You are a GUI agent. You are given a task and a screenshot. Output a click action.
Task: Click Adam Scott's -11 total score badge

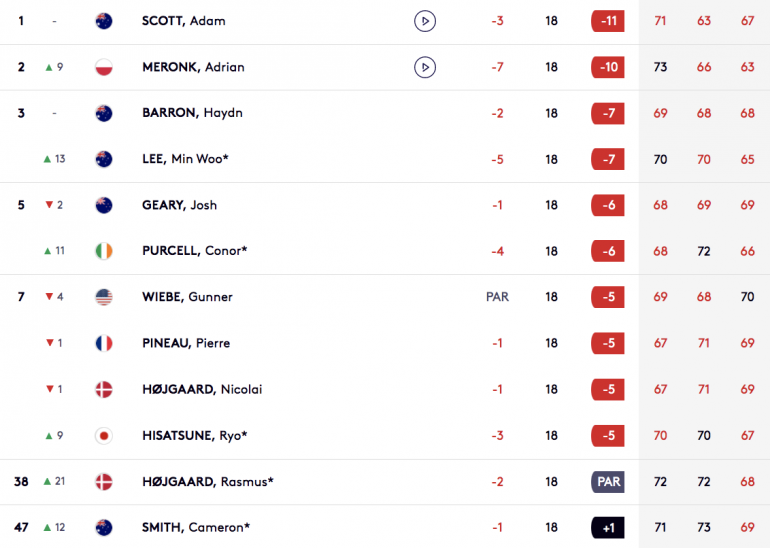[608, 21]
